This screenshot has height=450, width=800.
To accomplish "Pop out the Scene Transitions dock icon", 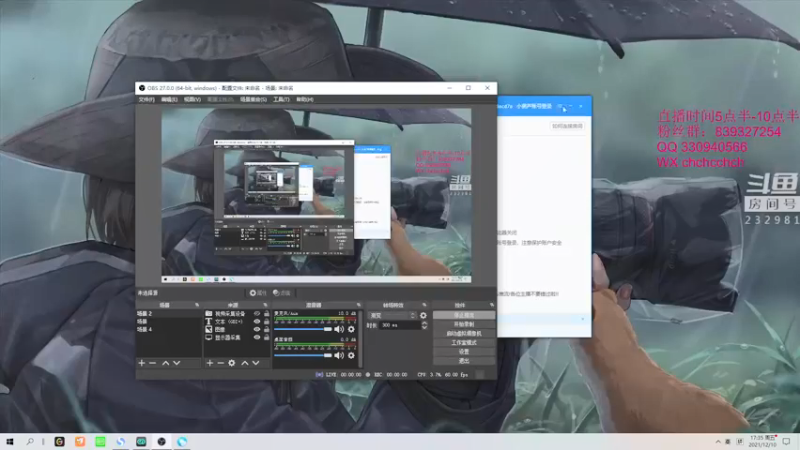I will point(424,305).
